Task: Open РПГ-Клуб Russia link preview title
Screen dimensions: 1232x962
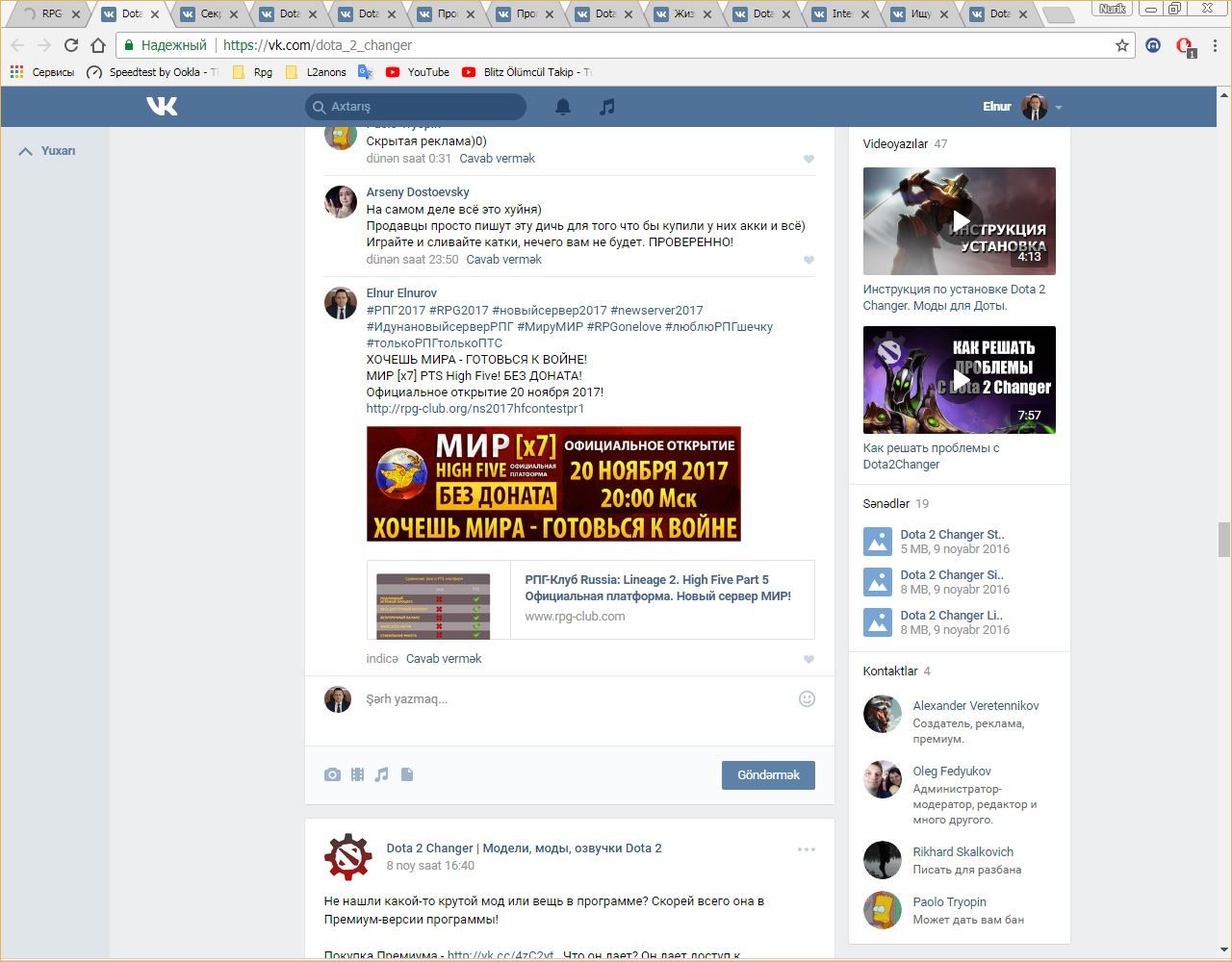Action: pyautogui.click(x=658, y=588)
